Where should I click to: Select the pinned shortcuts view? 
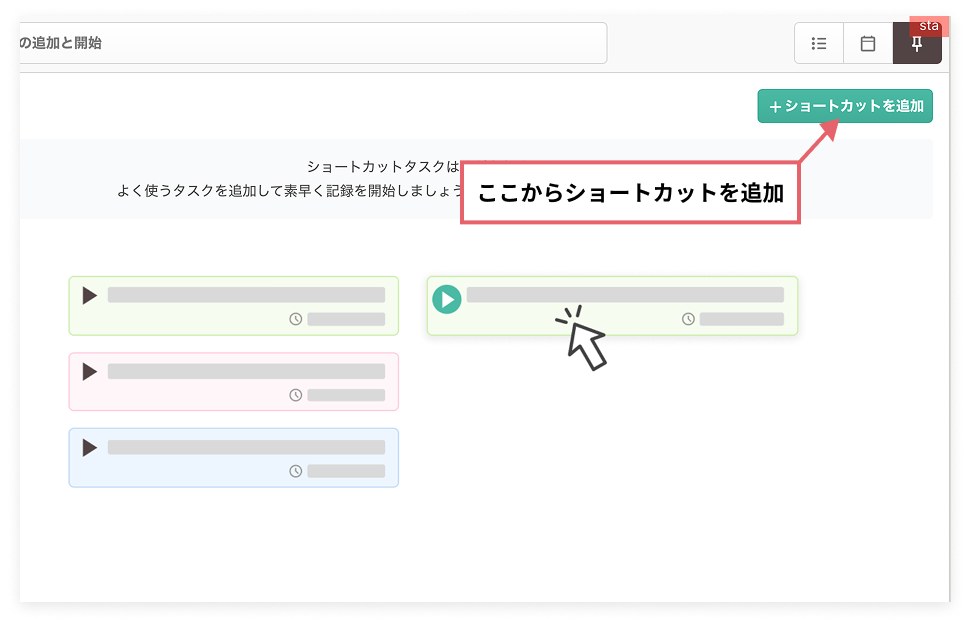coord(917,45)
